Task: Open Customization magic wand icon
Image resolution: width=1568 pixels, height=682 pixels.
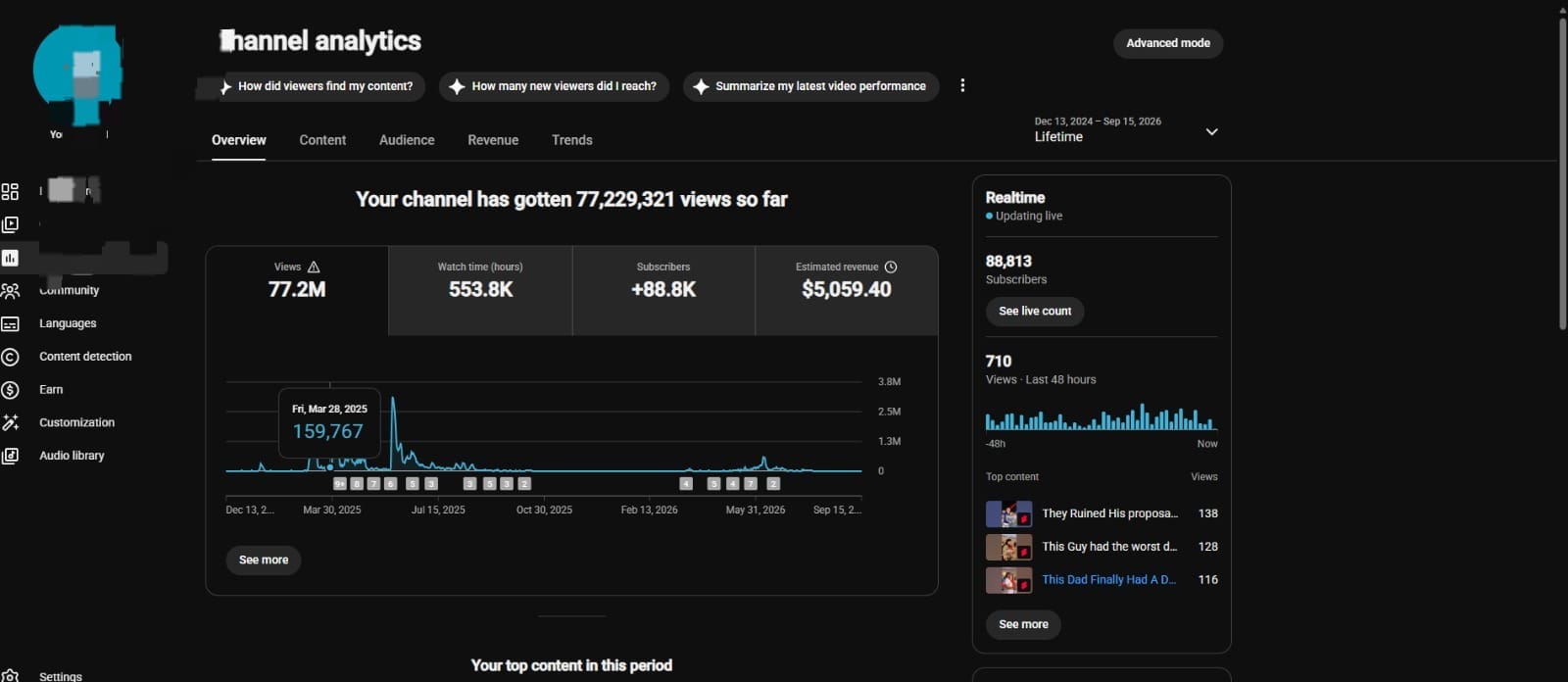Action: 10,422
